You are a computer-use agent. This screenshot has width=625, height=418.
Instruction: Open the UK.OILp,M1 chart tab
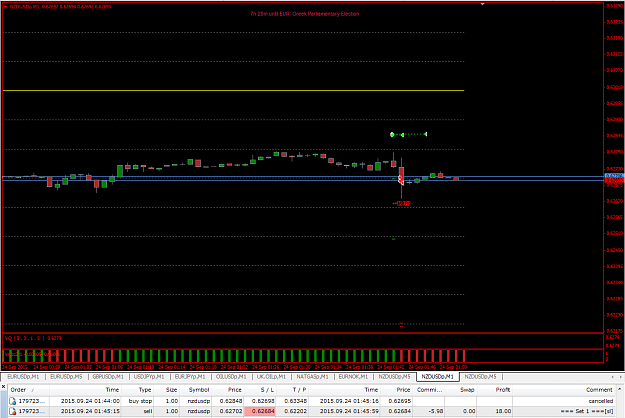click(271, 377)
